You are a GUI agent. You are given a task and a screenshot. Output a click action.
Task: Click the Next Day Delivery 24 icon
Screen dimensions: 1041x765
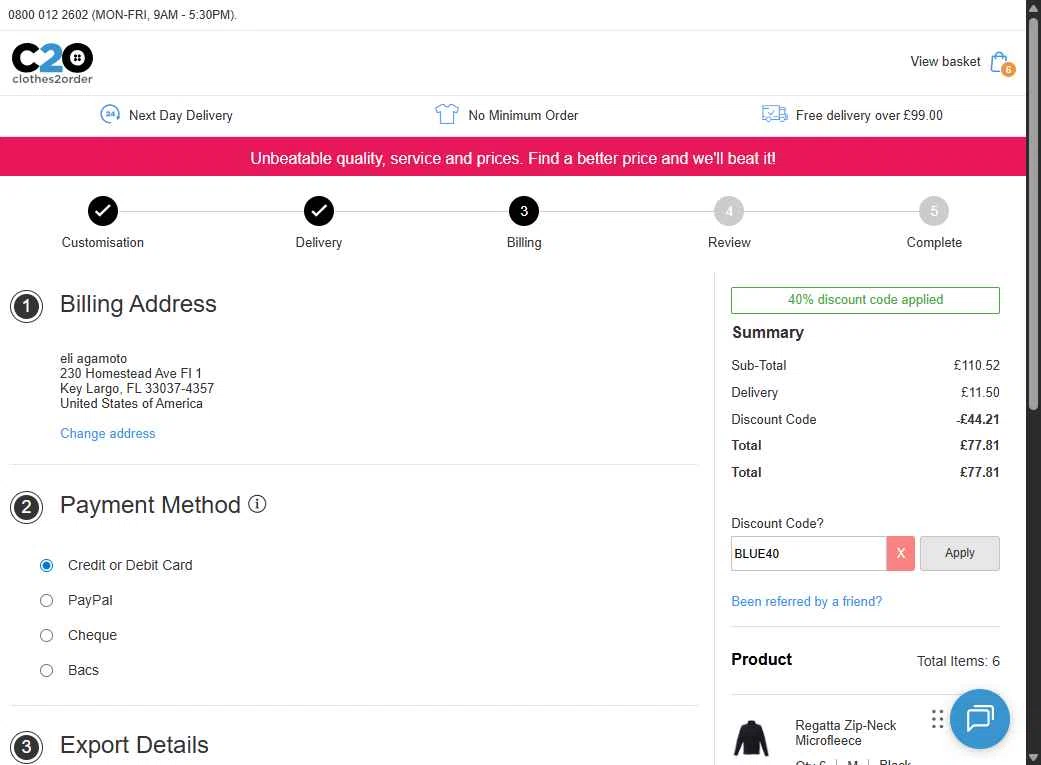[x=110, y=114]
